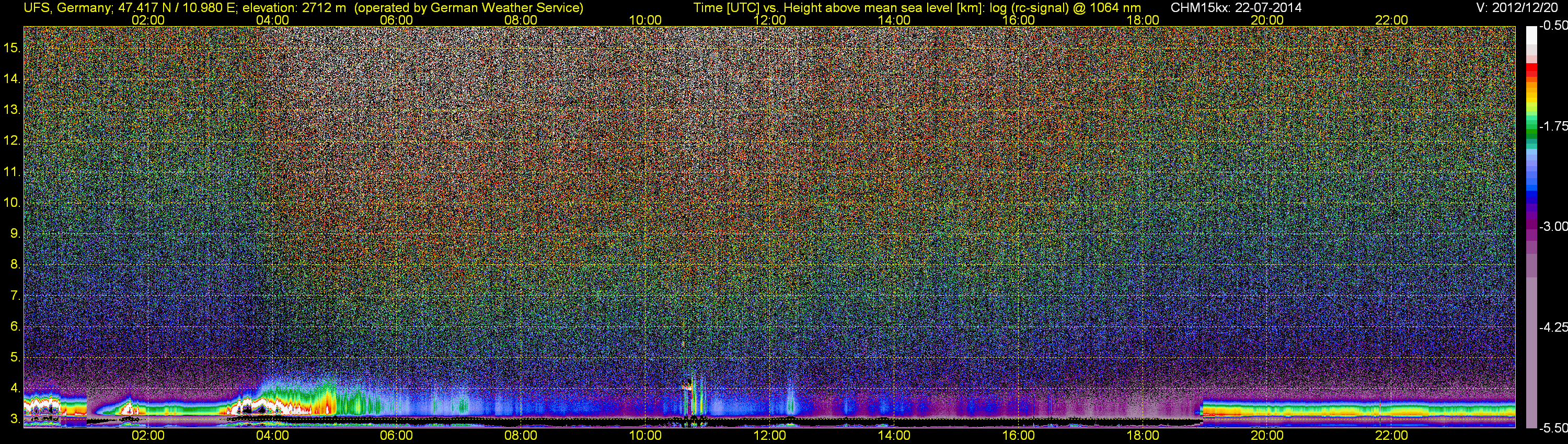Click the 02:00 time label at top
Screen dimensions: 1568x444
tap(148, 20)
